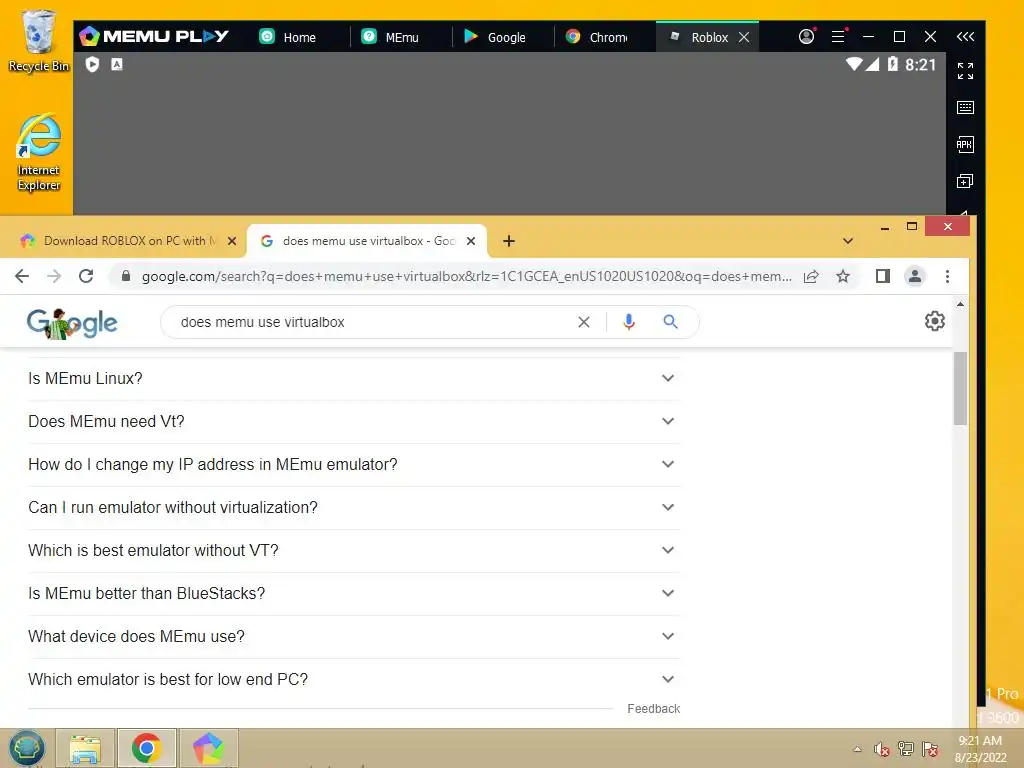Open Chrome tab search dropdown chevron

pos(848,241)
